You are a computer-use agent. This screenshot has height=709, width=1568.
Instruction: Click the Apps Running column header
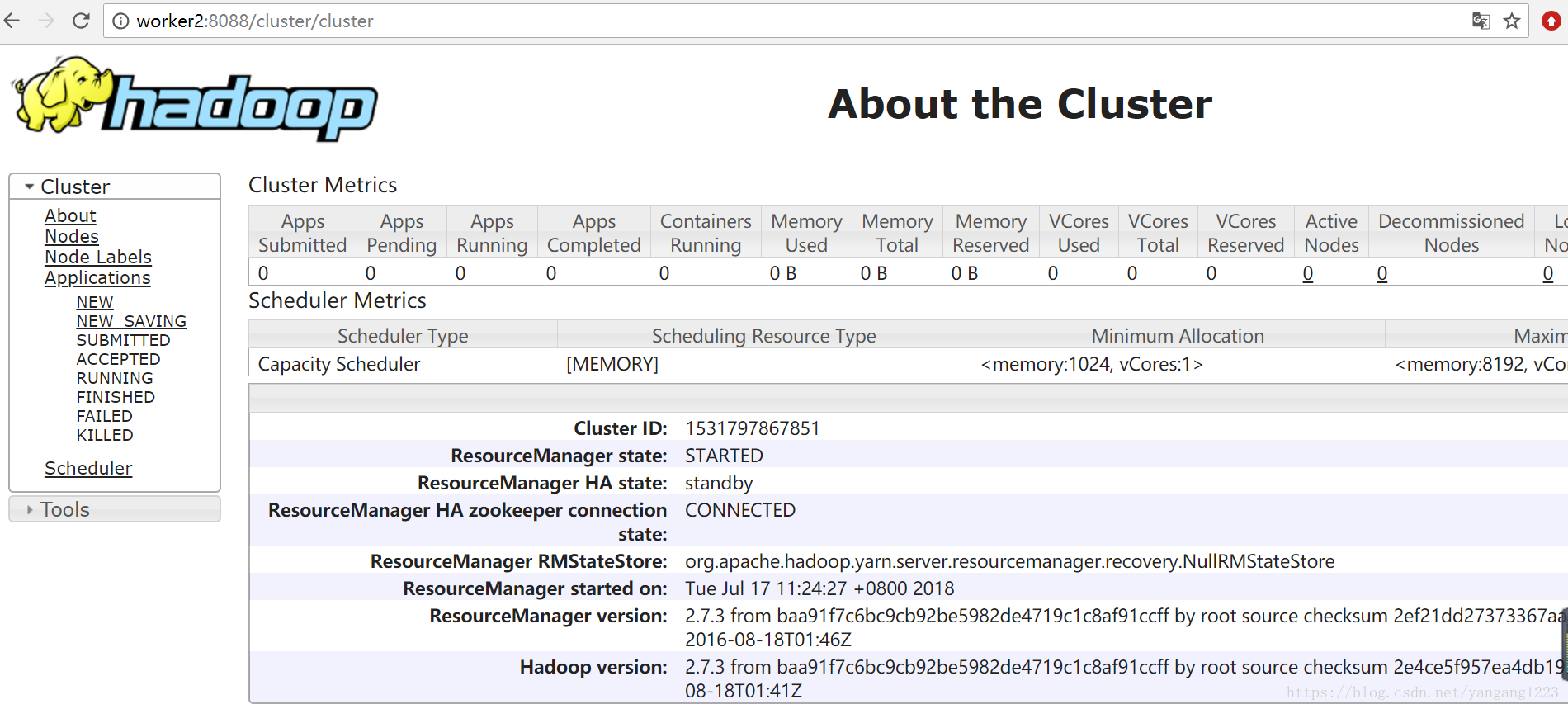[x=492, y=233]
